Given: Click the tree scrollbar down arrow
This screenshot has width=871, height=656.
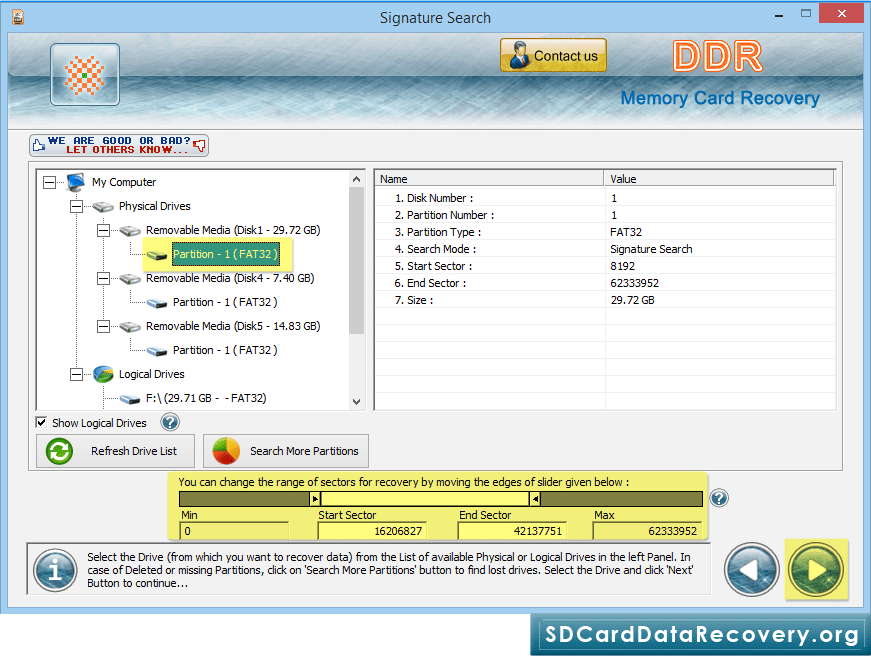Looking at the screenshot, I should pos(357,402).
